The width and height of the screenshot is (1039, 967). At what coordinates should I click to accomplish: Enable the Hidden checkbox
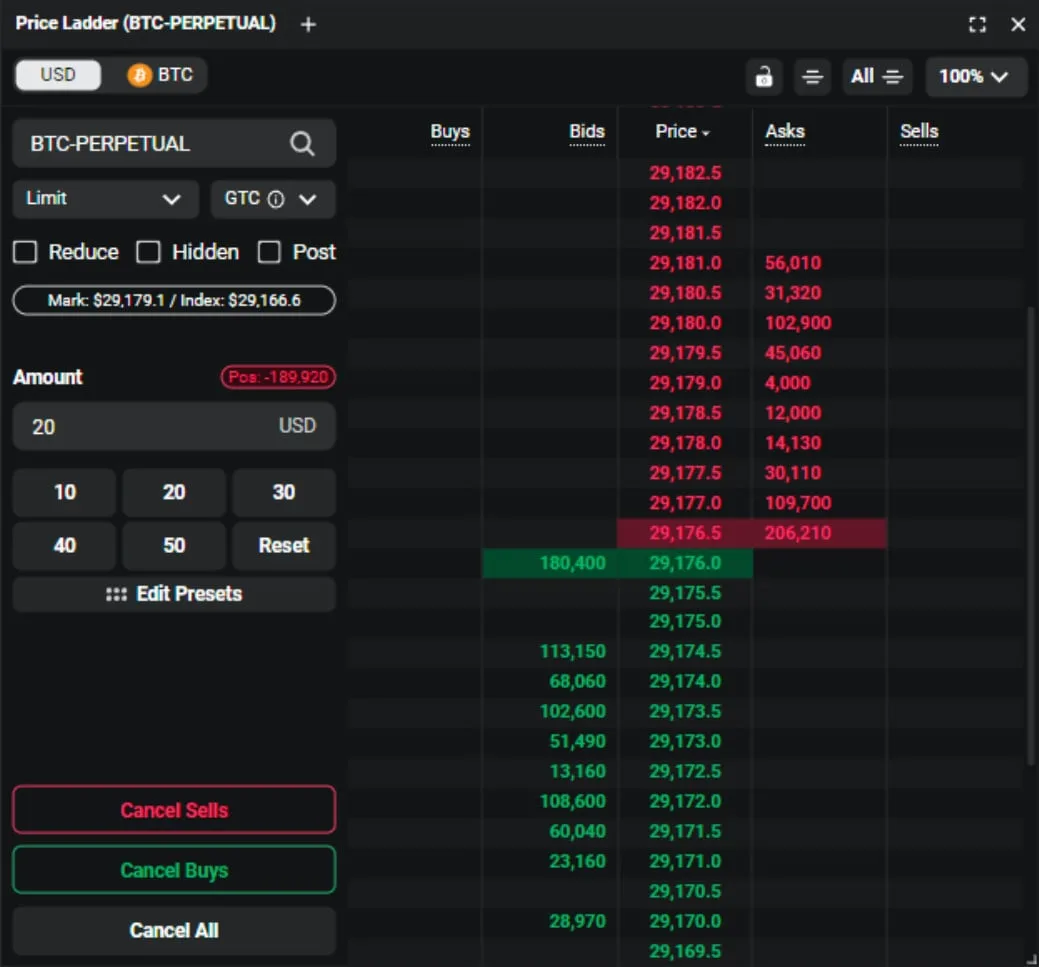[148, 252]
